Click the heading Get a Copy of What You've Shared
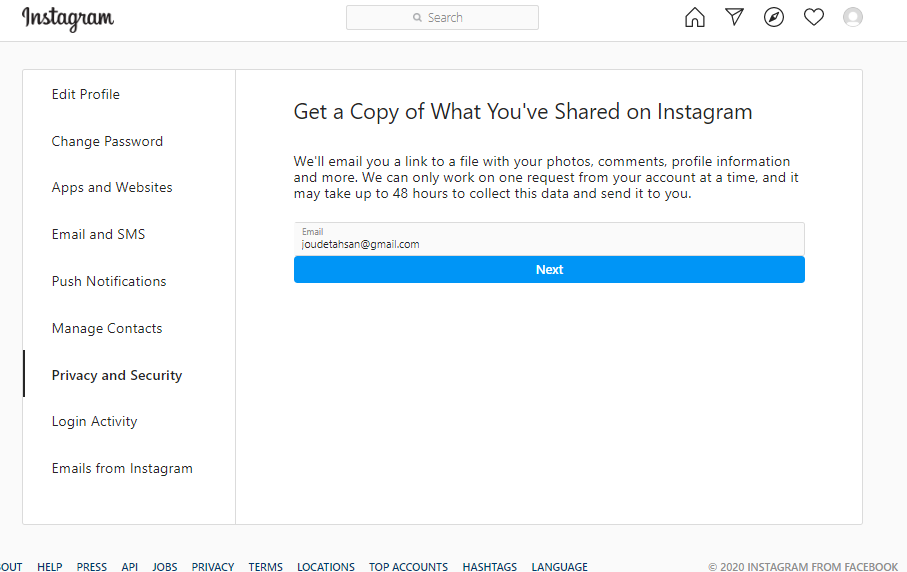Image resolution: width=907 pixels, height=572 pixels. coord(523,112)
